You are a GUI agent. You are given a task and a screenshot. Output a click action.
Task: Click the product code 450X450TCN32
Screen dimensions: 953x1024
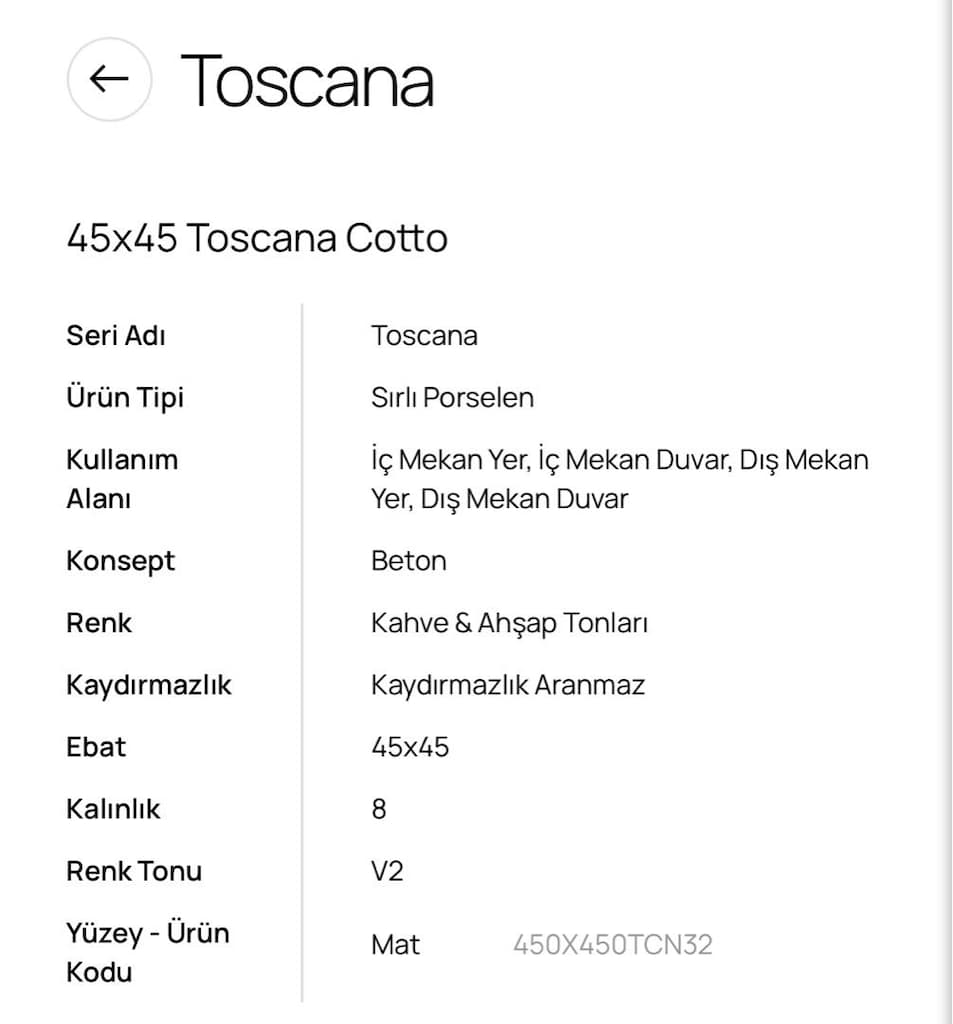(613, 945)
